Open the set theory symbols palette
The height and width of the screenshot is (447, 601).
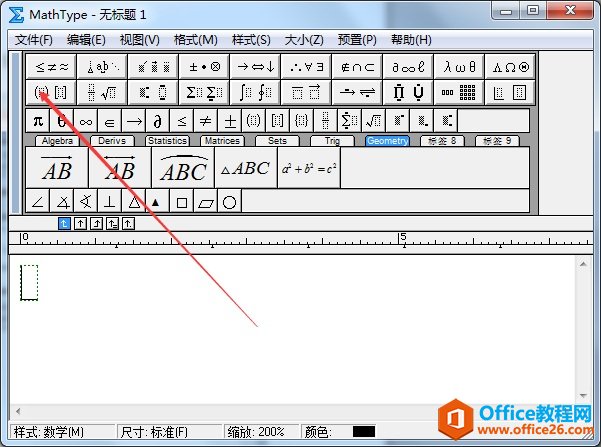pyautogui.click(x=357, y=67)
